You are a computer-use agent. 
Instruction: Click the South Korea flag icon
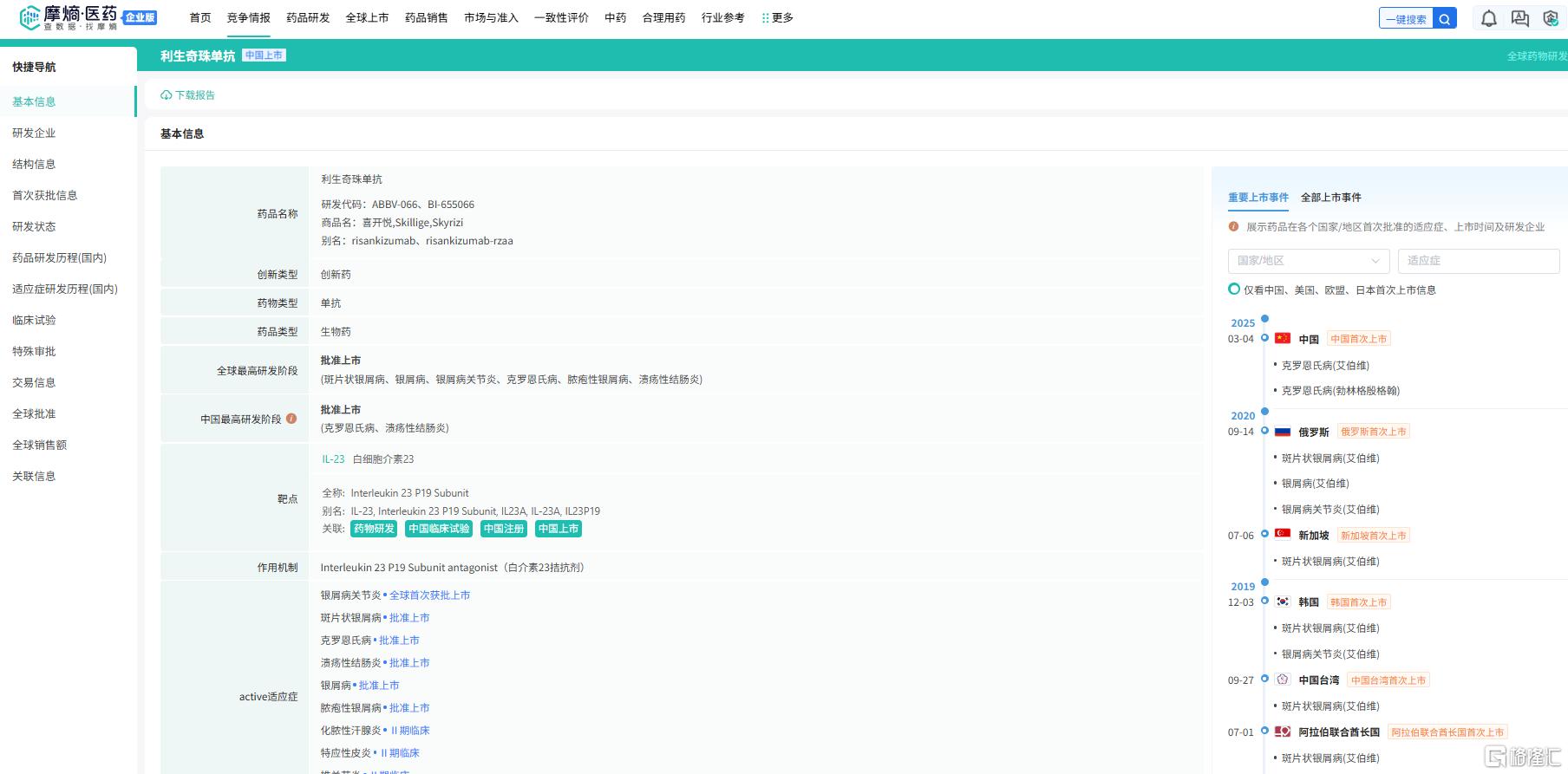[1283, 602]
